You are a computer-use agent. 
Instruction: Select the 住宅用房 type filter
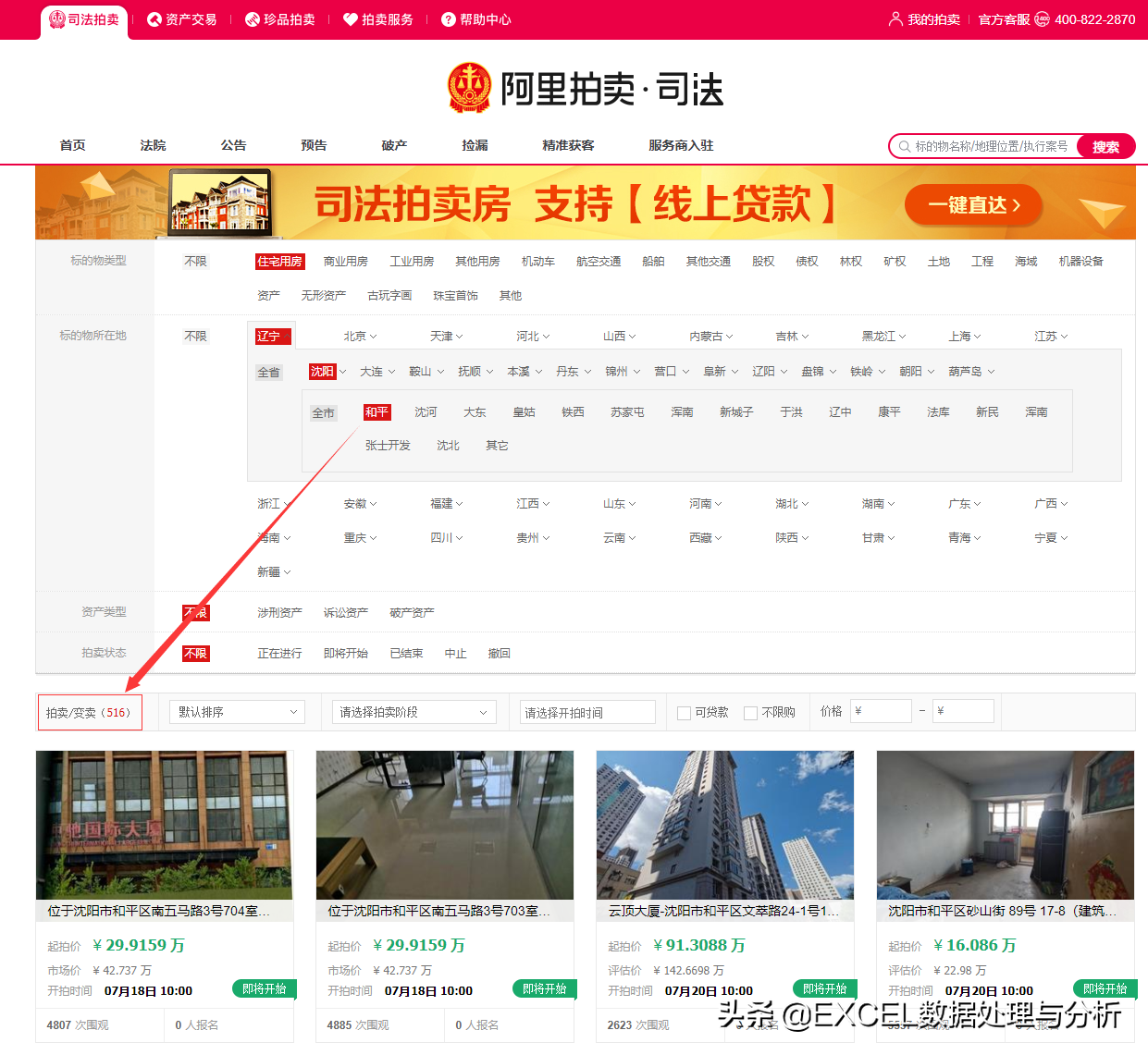(279, 262)
